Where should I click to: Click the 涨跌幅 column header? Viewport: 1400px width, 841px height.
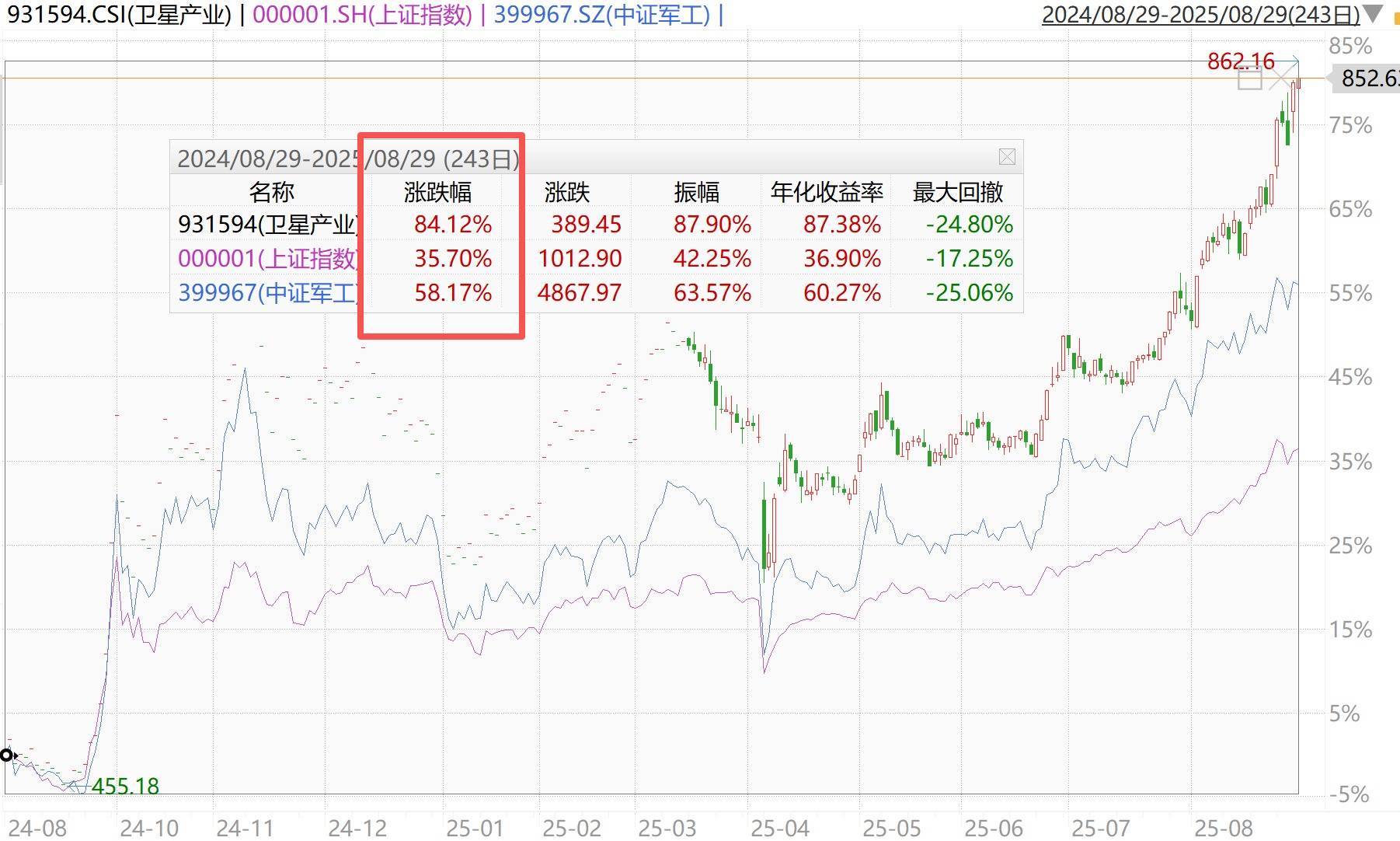[x=437, y=192]
